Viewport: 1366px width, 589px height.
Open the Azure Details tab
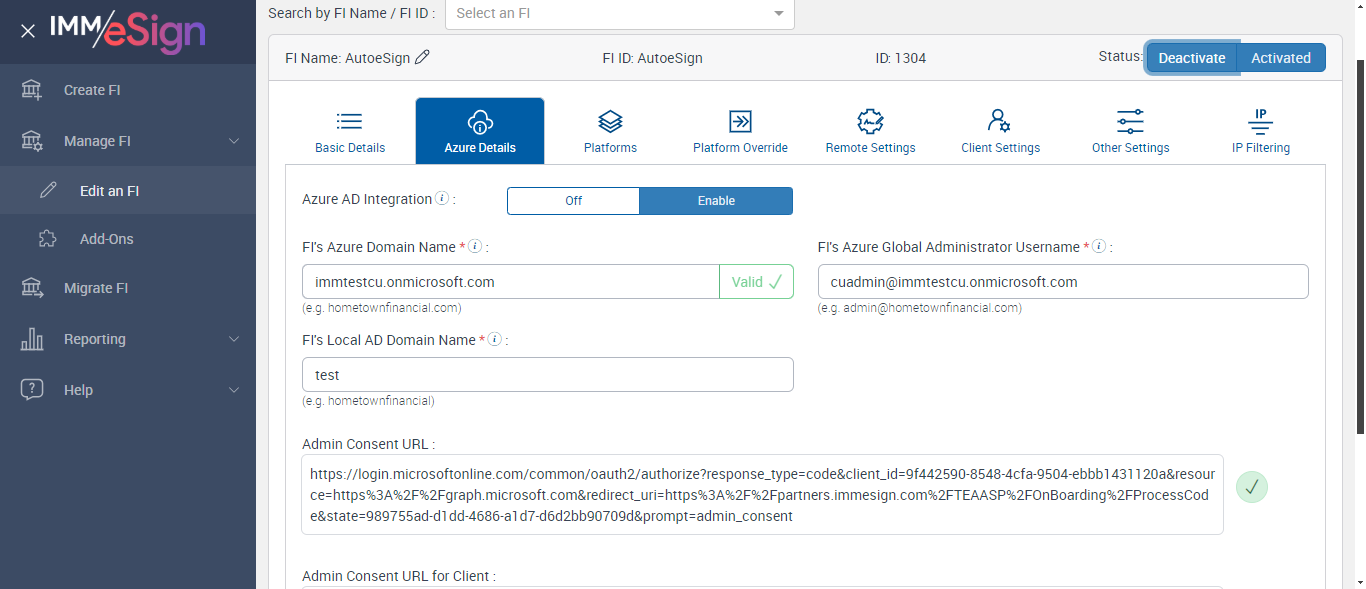(480, 131)
